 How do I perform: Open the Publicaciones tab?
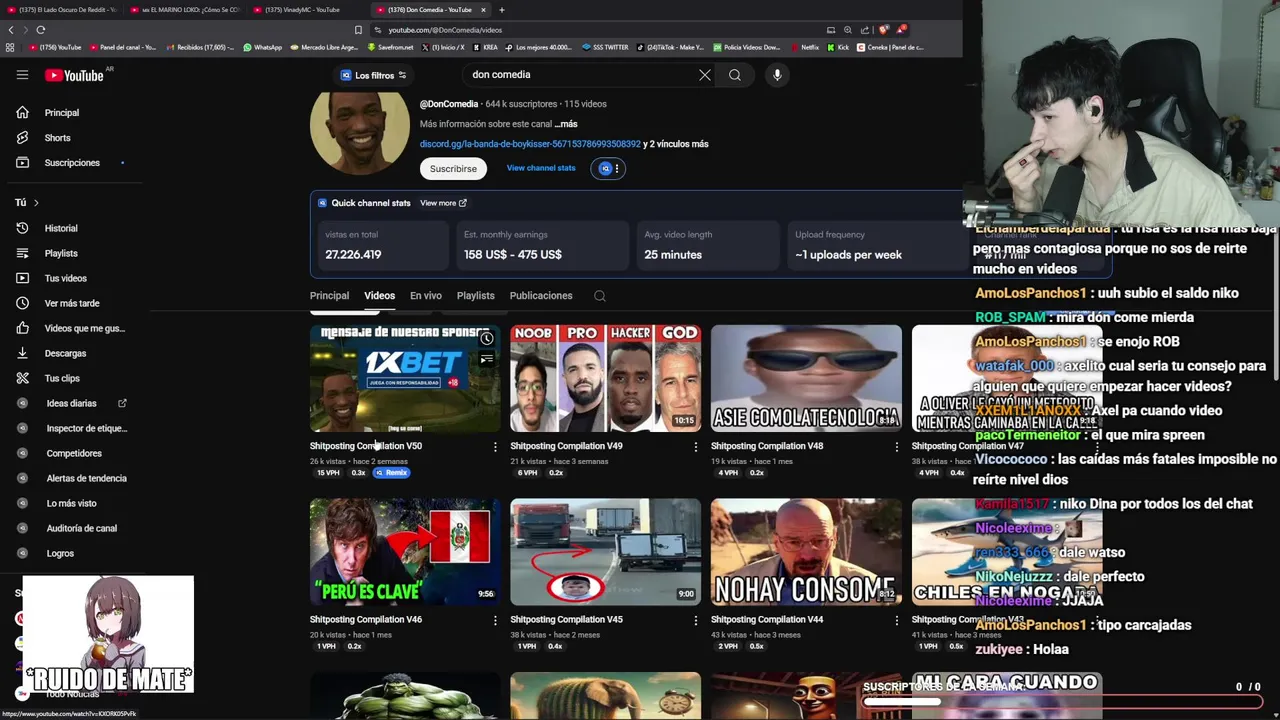coord(541,296)
